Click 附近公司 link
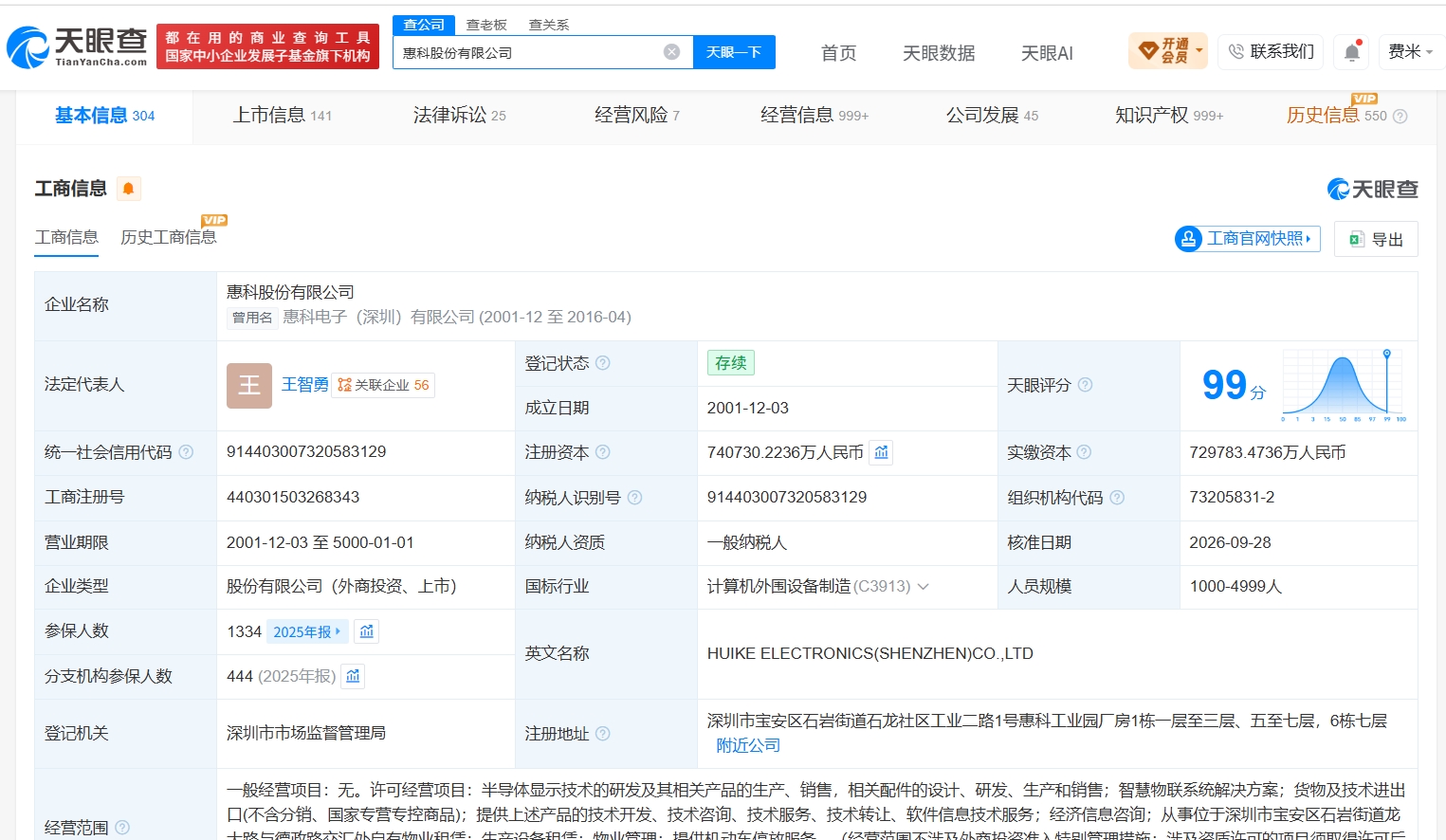This screenshot has height=840, width=1446. point(748,746)
